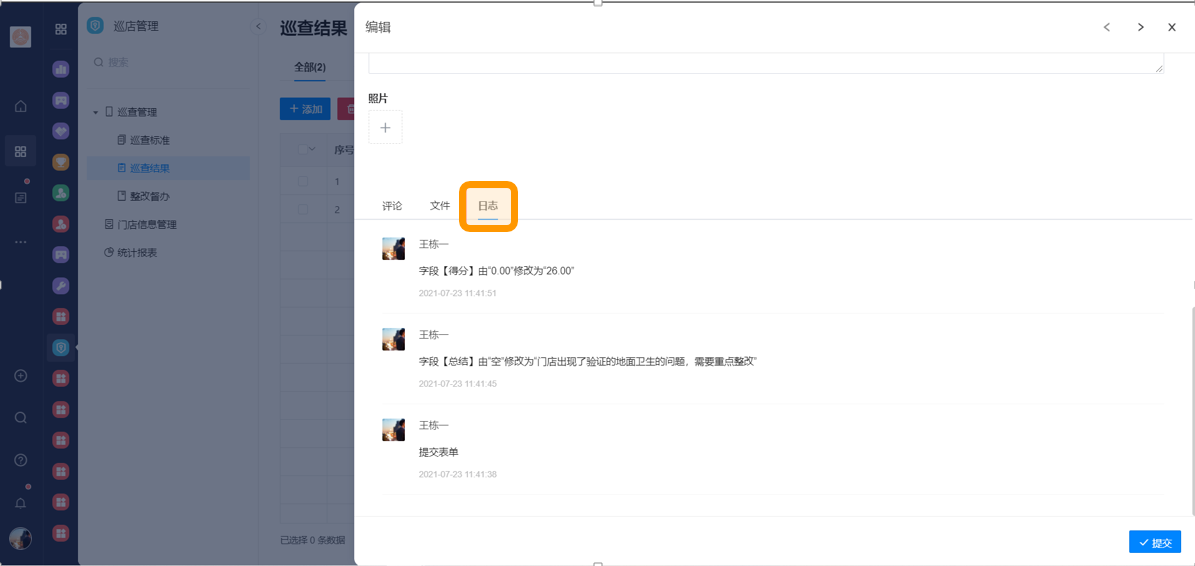
Task: Toggle the select-all checkbox in table header
Action: point(303,150)
